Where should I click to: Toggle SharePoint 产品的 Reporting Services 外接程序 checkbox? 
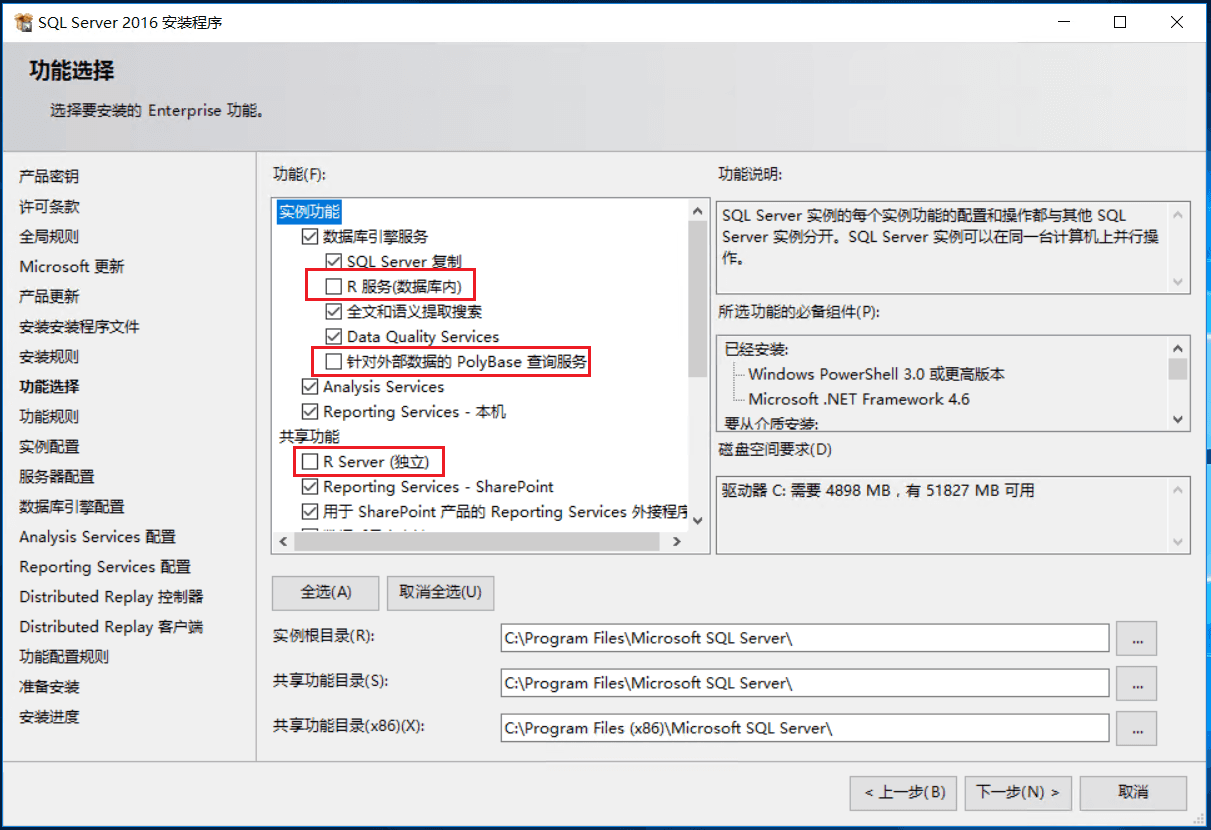coord(310,512)
